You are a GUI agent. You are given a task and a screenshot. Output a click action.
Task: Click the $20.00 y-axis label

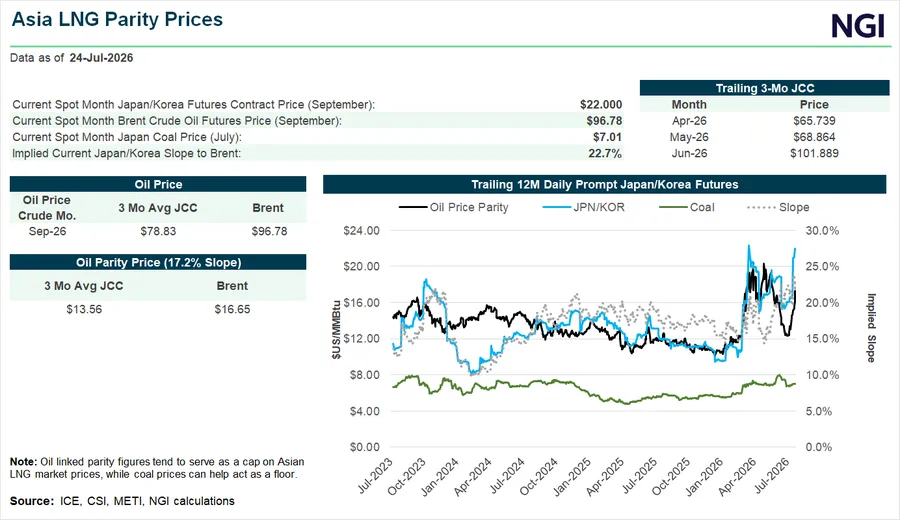tap(362, 266)
